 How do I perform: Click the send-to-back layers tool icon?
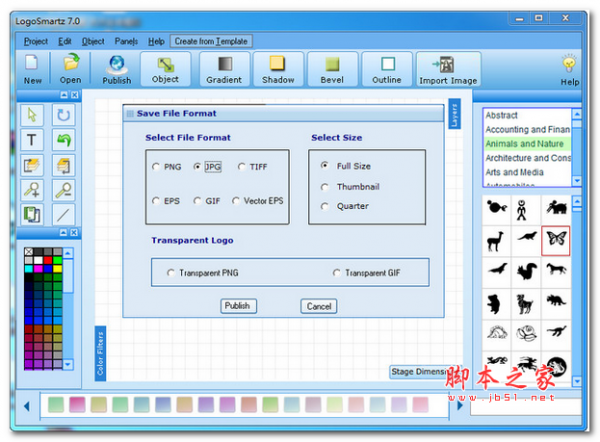[64, 165]
